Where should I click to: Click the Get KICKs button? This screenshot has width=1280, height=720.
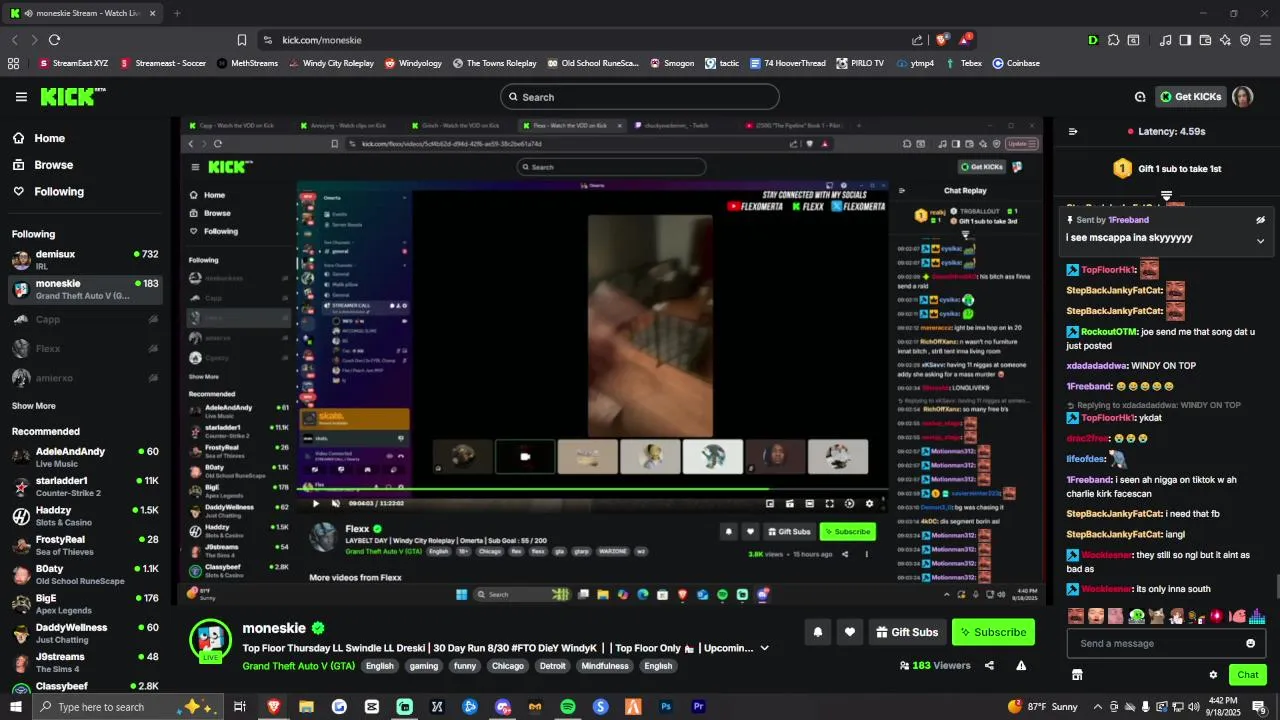1191,97
